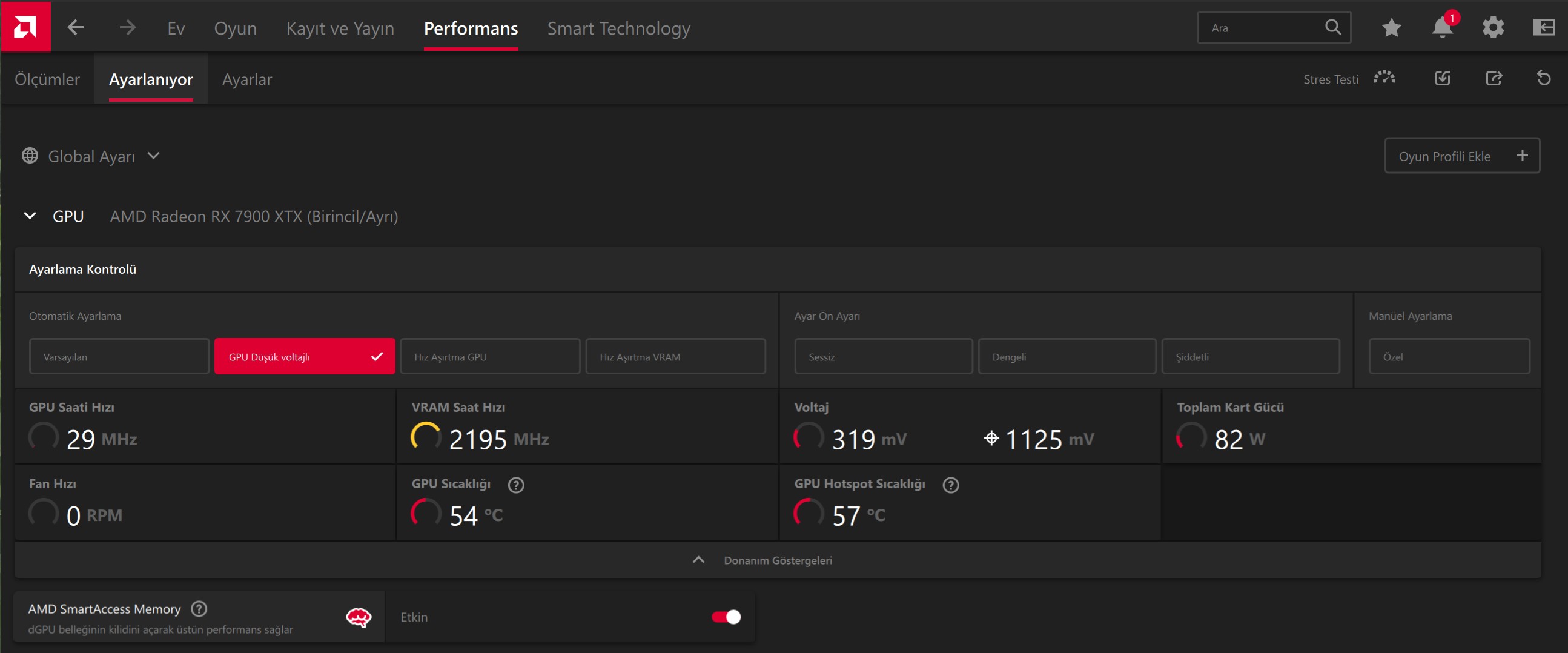Viewport: 1568px width, 653px height.
Task: Click the plus icon on Oyun Profili Ekle
Action: pos(1522,156)
